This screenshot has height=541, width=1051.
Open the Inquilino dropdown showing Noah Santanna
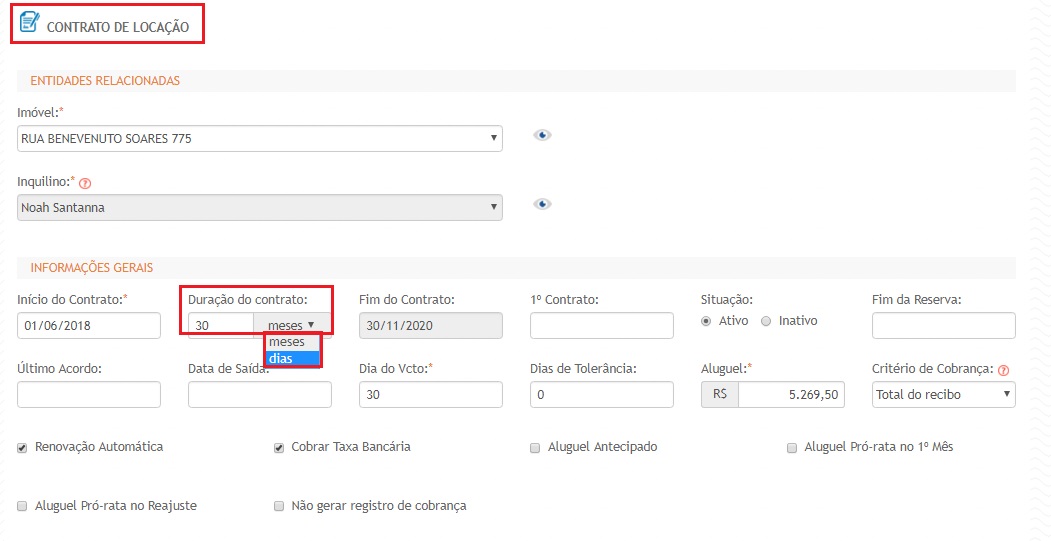point(260,208)
